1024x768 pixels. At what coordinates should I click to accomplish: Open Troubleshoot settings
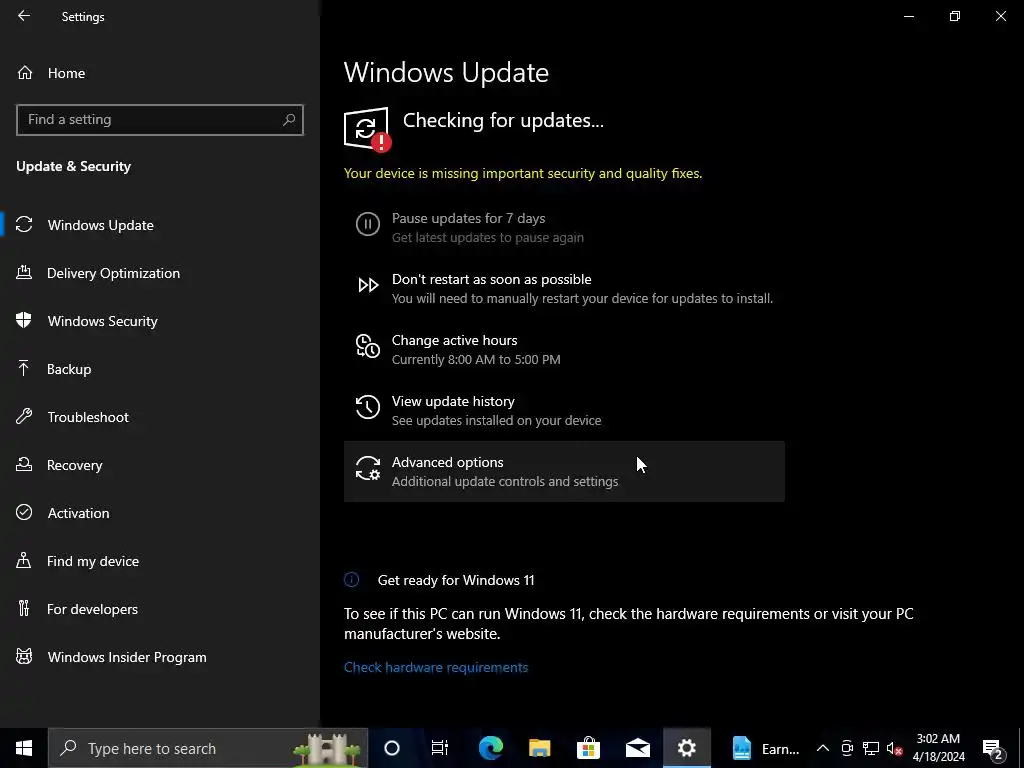tap(160, 417)
